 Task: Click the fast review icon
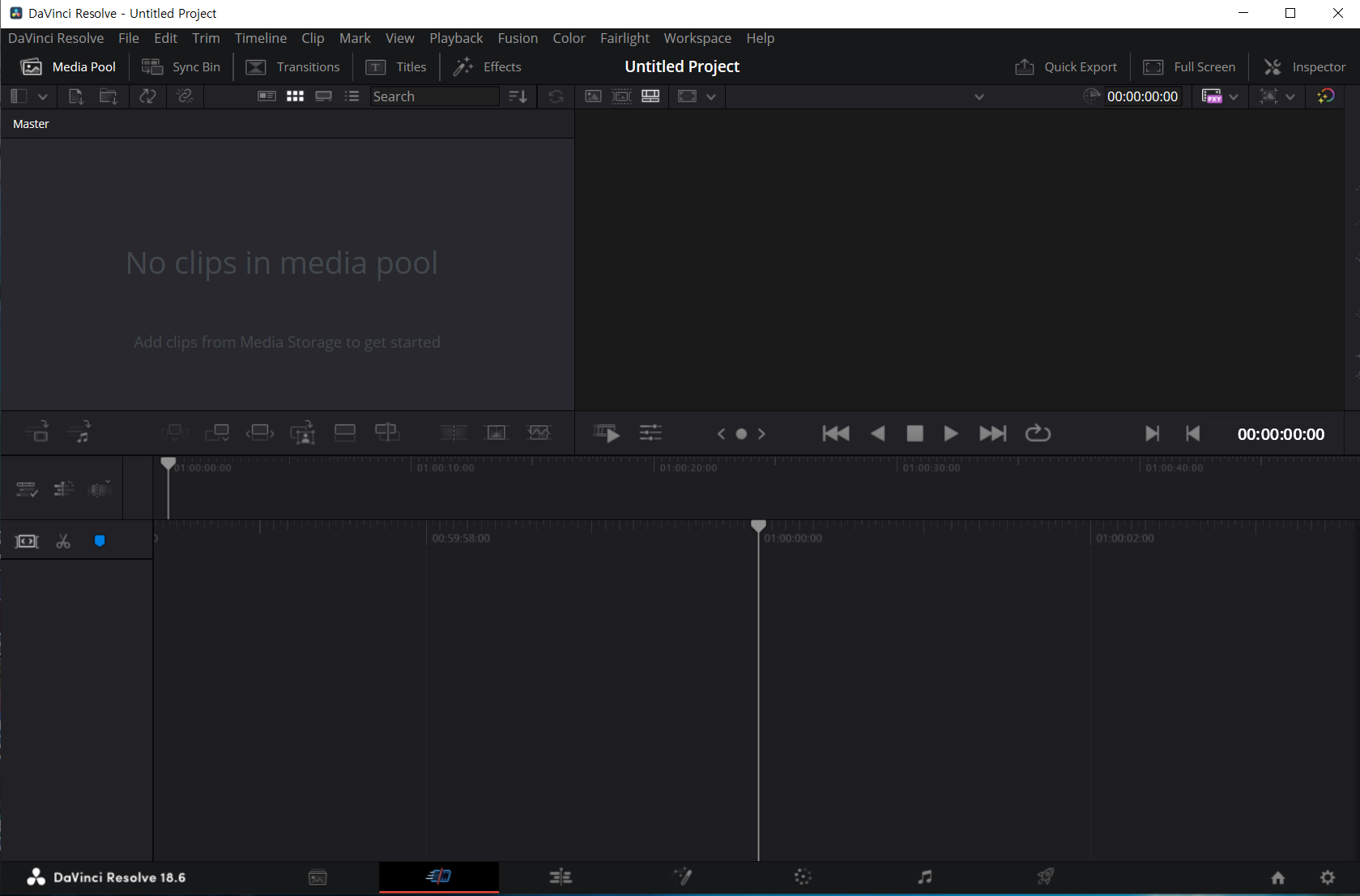(x=607, y=433)
